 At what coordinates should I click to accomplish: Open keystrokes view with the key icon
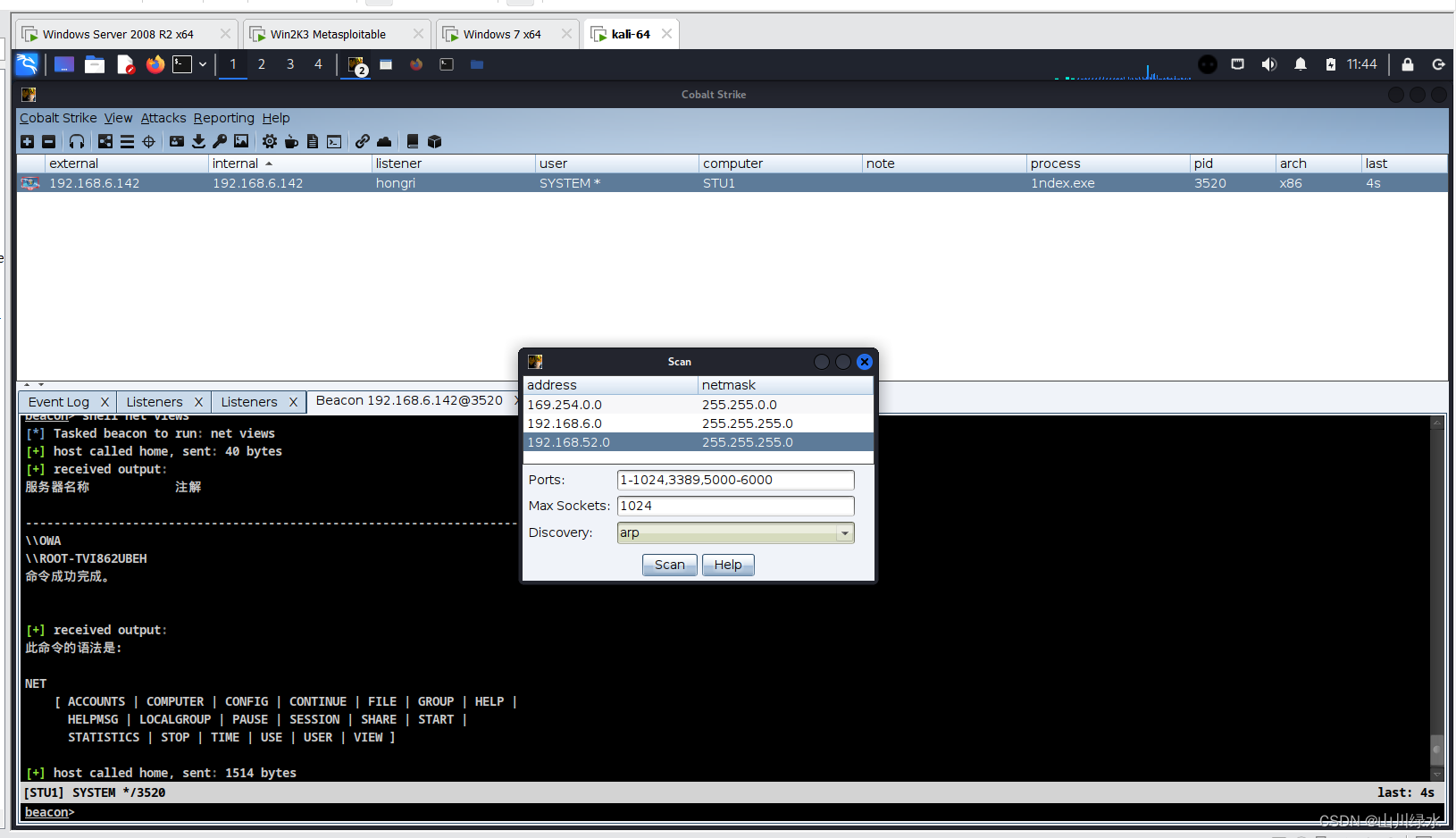pyautogui.click(x=220, y=141)
